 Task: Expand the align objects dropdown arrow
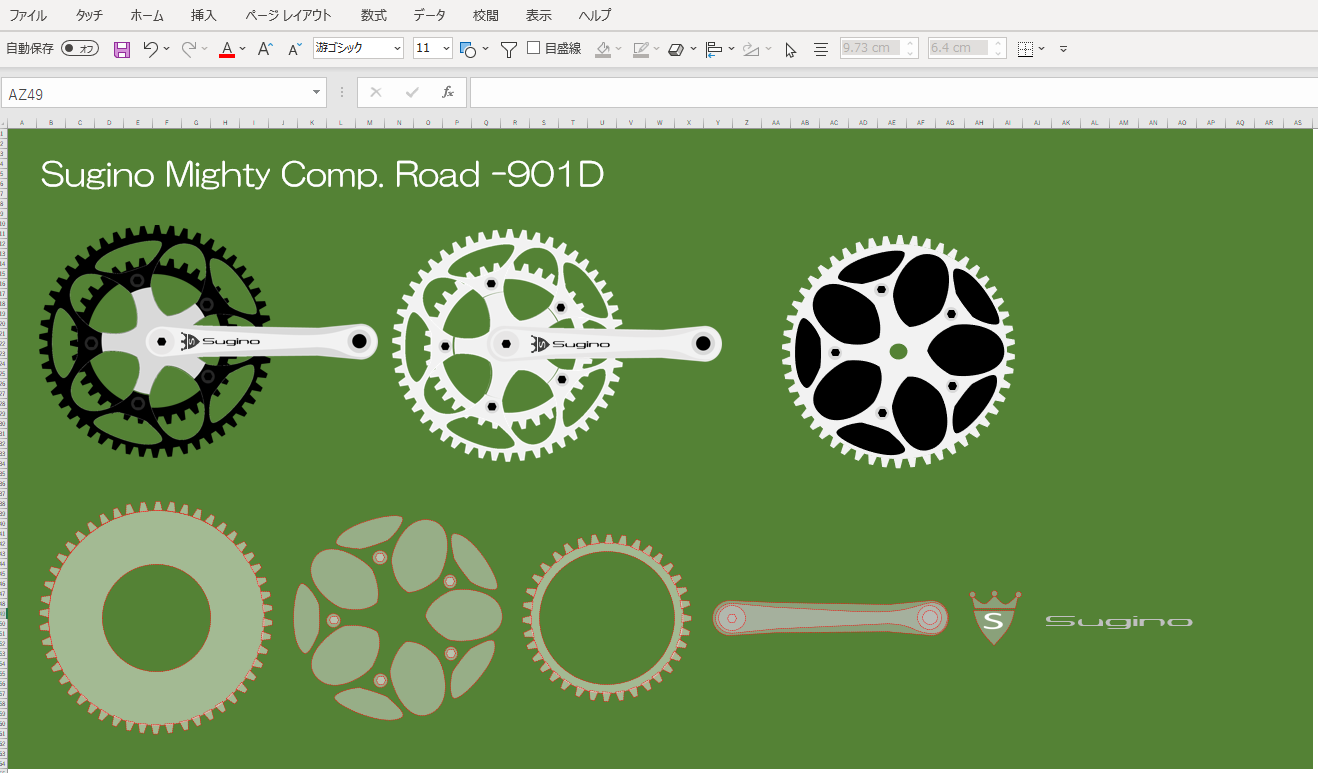[732, 48]
